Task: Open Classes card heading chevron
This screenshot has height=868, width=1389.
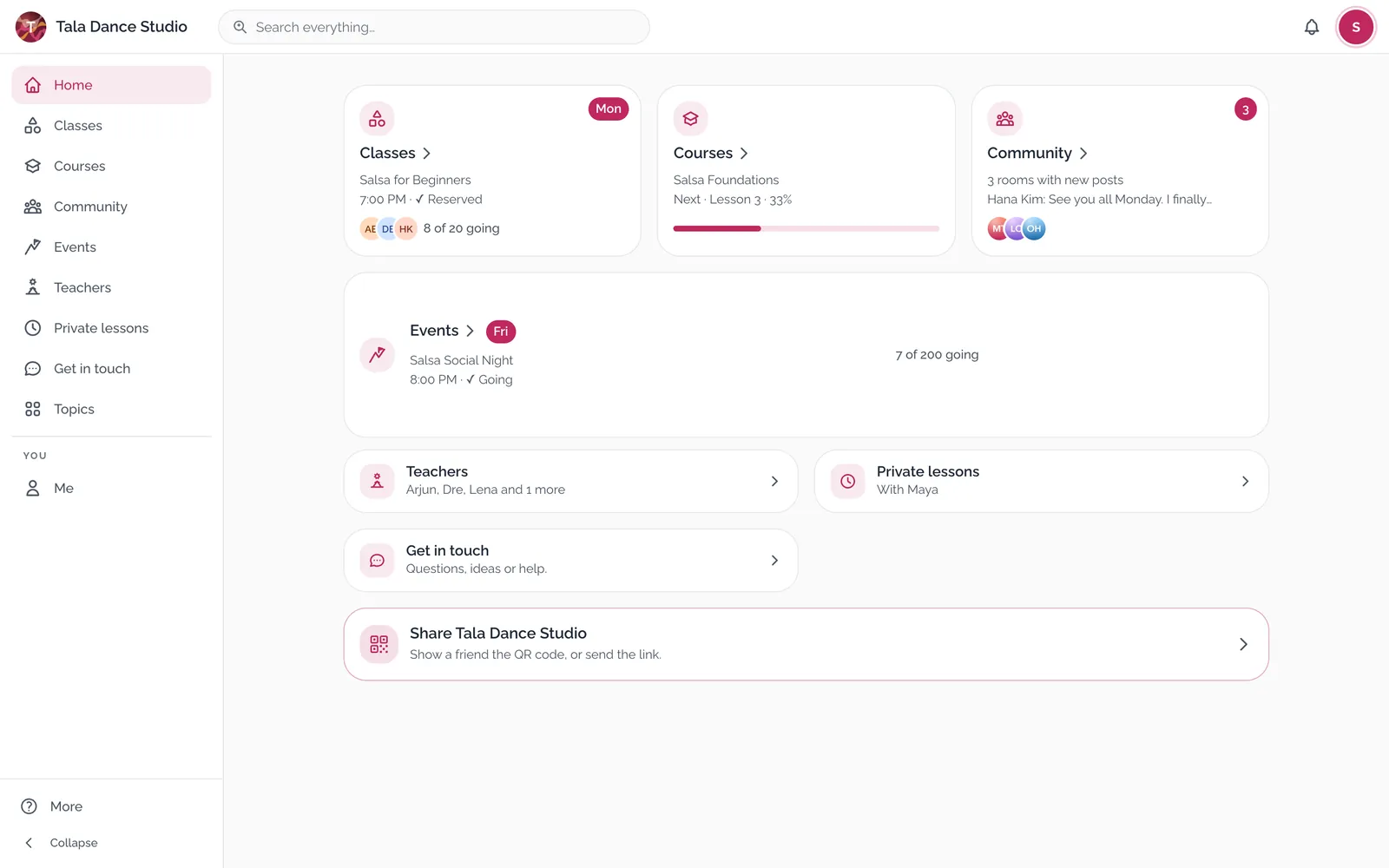Action: click(x=426, y=154)
